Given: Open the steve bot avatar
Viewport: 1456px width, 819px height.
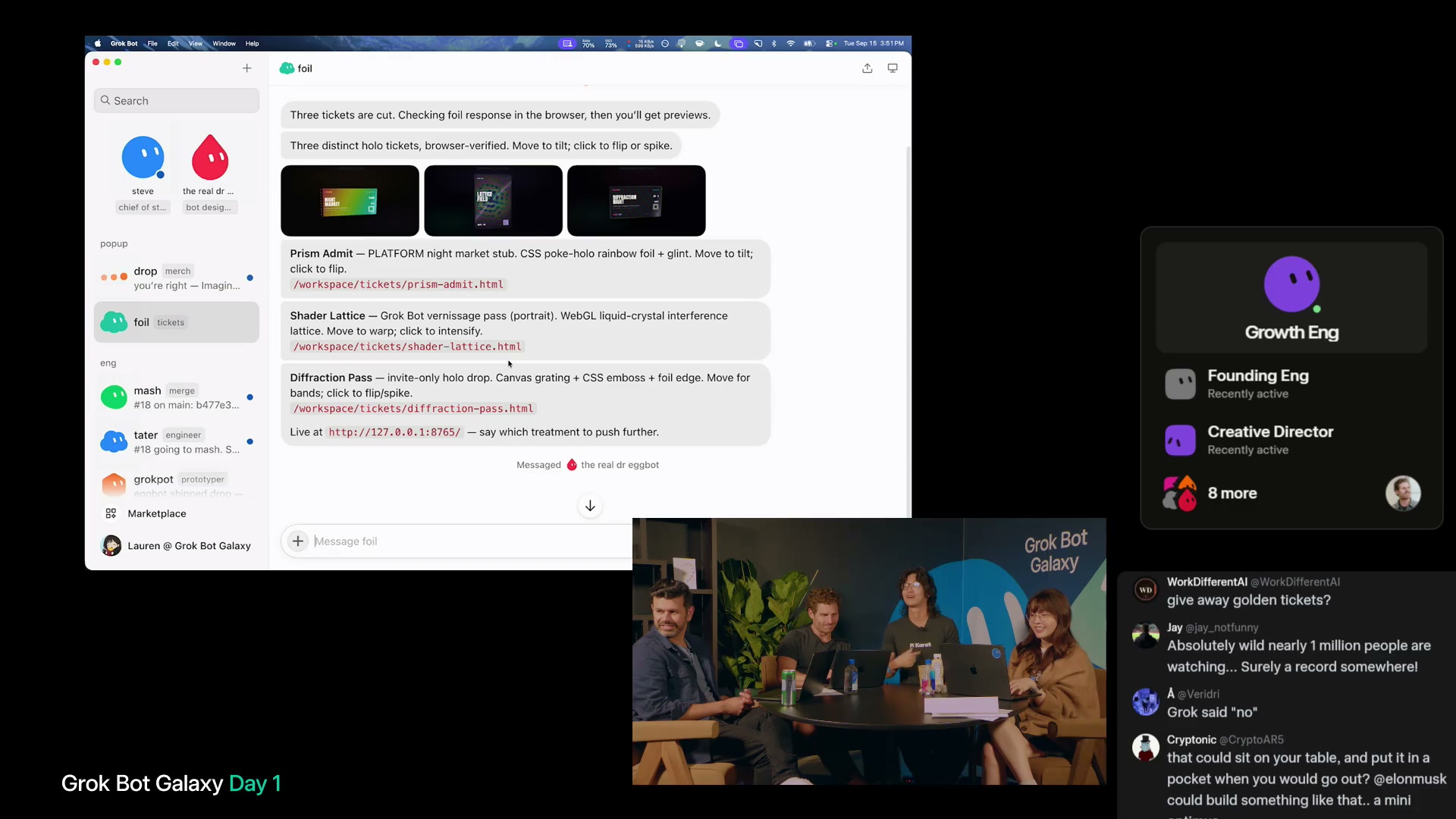Looking at the screenshot, I should click(143, 158).
